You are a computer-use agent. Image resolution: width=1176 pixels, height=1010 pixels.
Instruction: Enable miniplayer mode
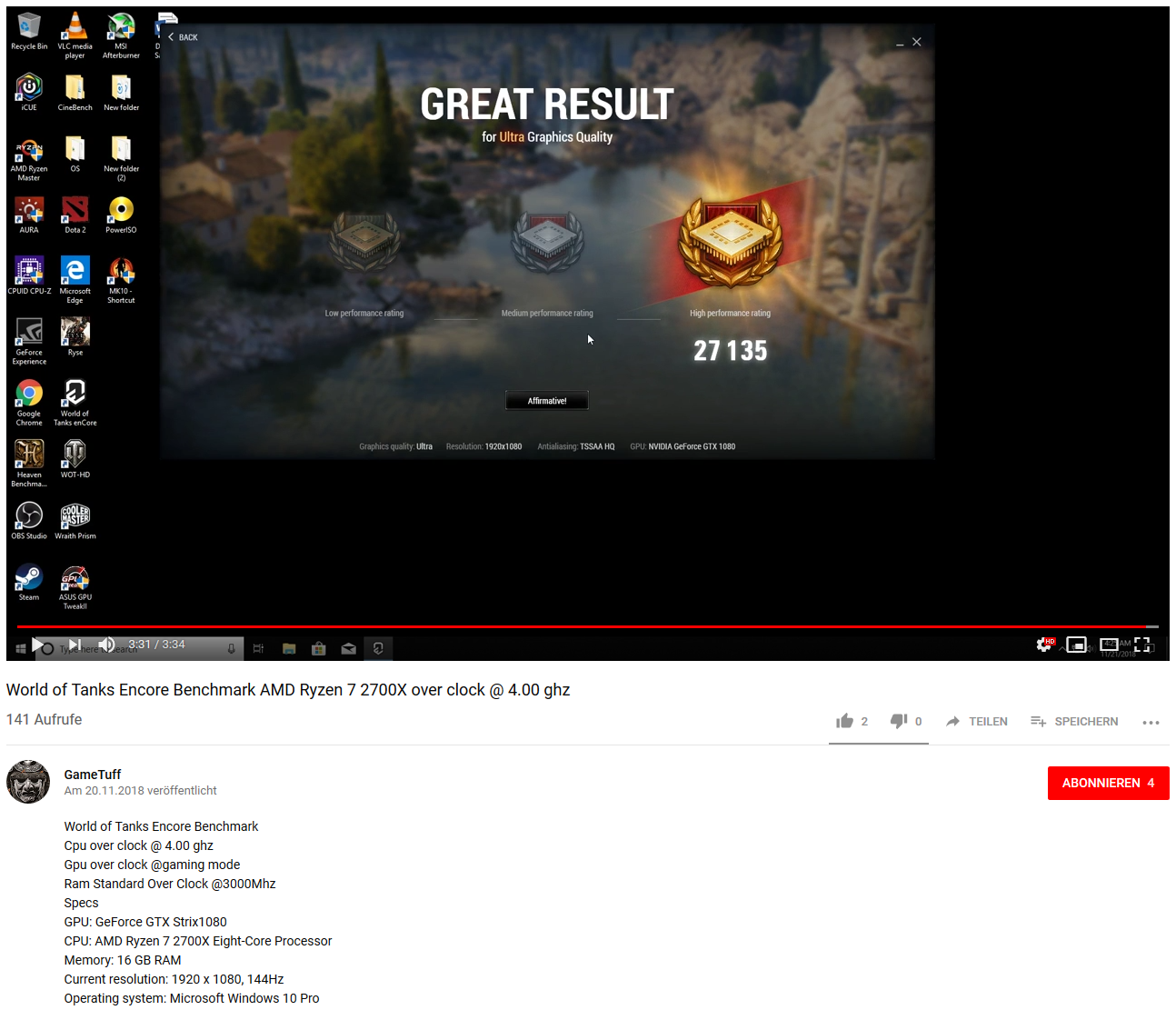[1077, 645]
